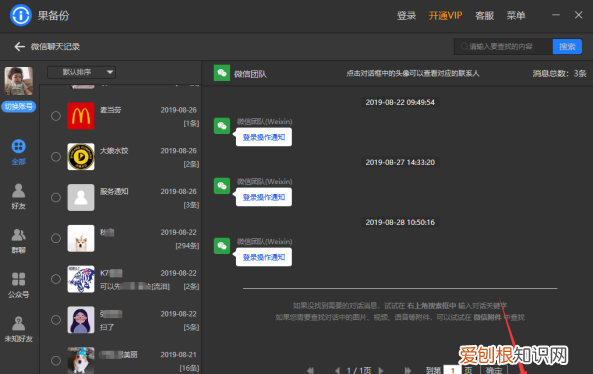Open the 登录操作通知 link dated 2019-08-28
The width and height of the screenshot is (593, 374).
click(264, 258)
